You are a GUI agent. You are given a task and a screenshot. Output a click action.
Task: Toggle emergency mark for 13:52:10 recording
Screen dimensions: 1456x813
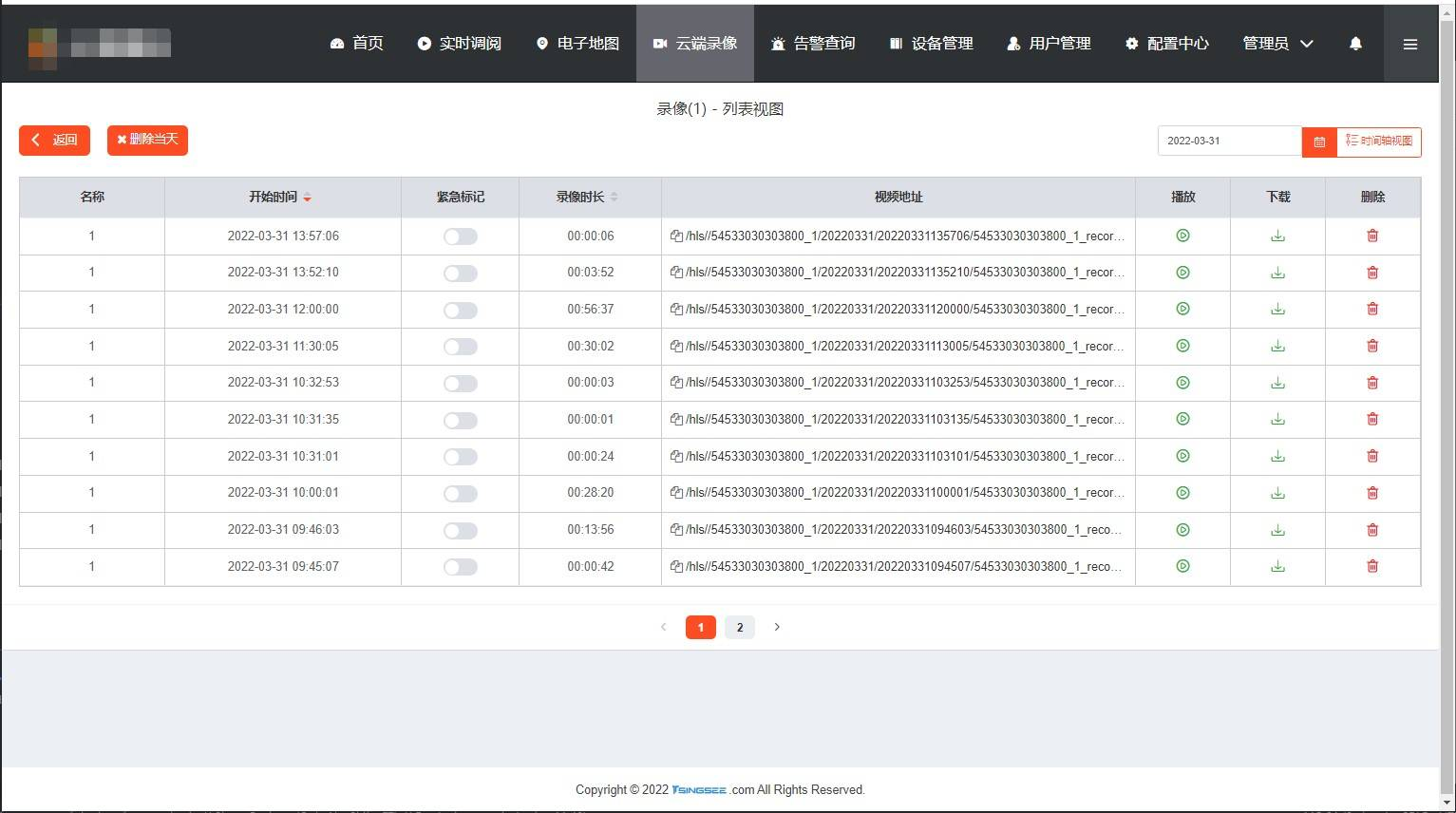461,274
